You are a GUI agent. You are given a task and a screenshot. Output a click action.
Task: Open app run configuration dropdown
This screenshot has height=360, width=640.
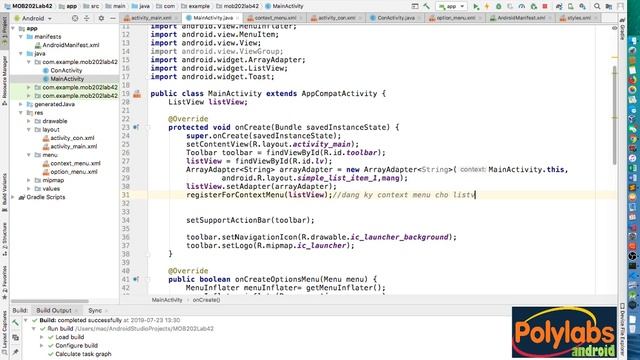click(x=451, y=6)
